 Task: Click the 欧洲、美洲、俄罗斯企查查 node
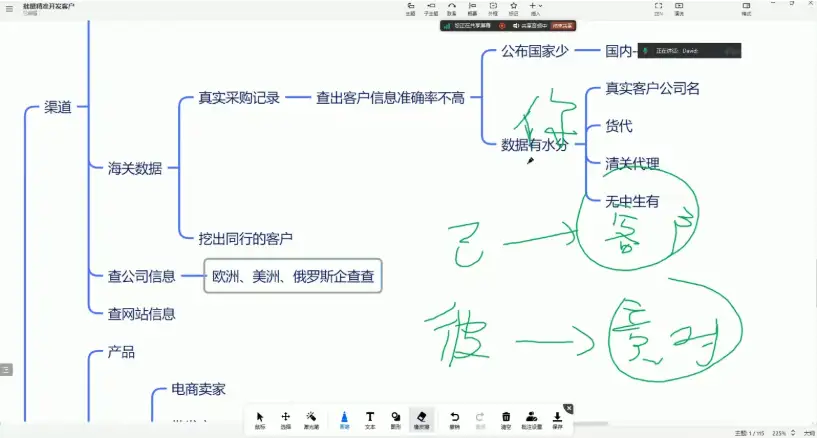293,276
